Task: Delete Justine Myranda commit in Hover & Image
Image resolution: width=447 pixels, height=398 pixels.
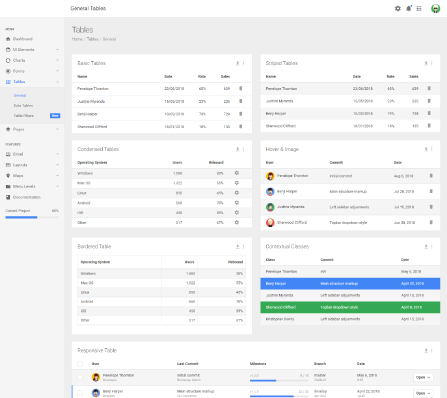Action: coord(431,207)
